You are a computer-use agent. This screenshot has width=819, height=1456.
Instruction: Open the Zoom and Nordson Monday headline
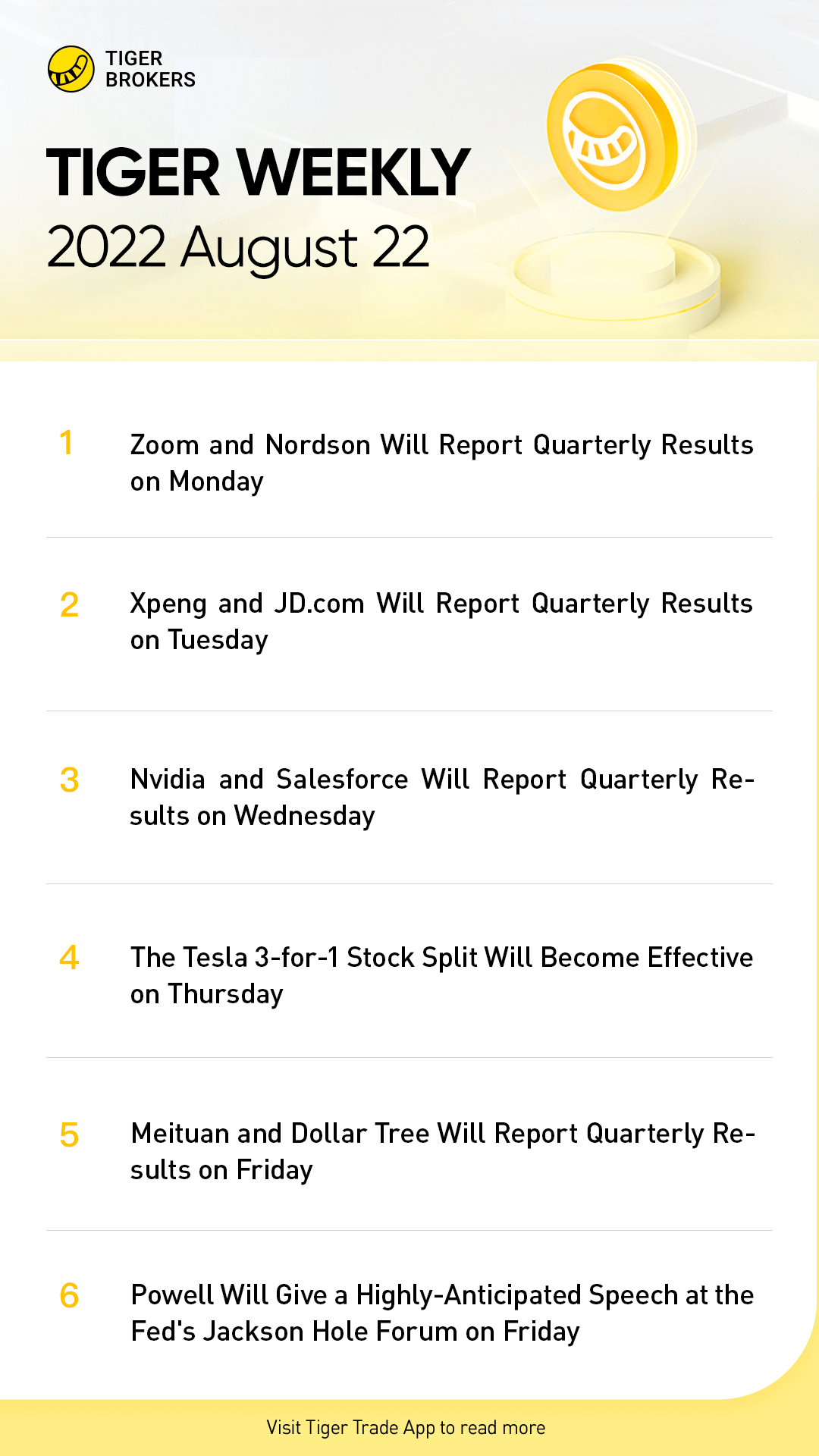click(441, 463)
